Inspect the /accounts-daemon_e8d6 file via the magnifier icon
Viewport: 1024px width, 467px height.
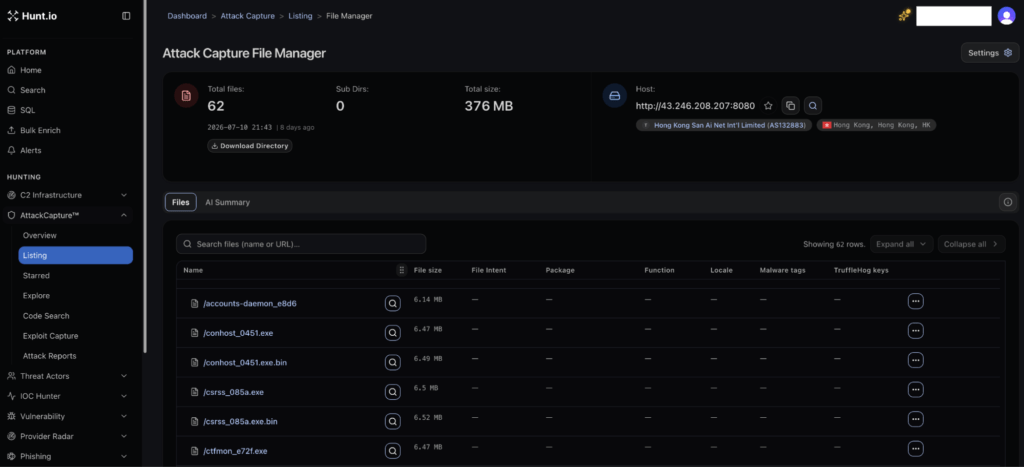click(x=392, y=303)
